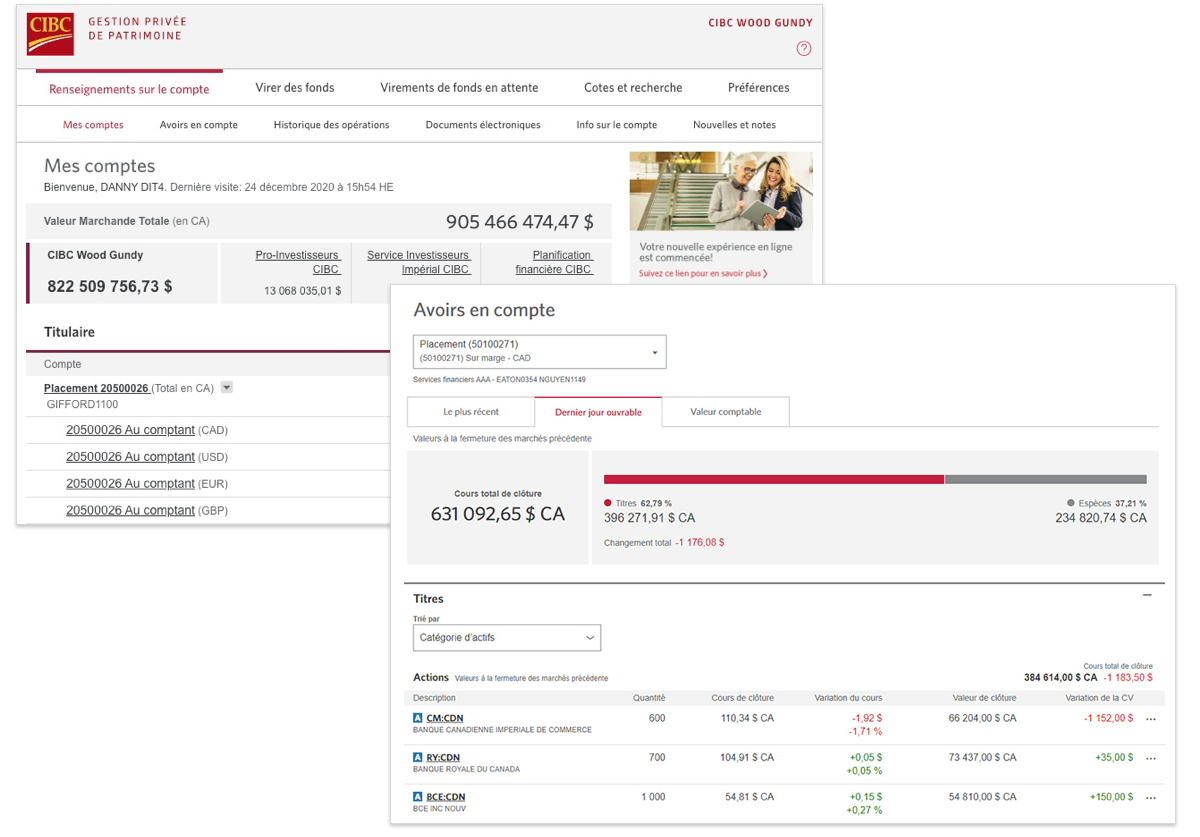Open Info sur le compte
The image size is (1200, 837).
click(617, 125)
